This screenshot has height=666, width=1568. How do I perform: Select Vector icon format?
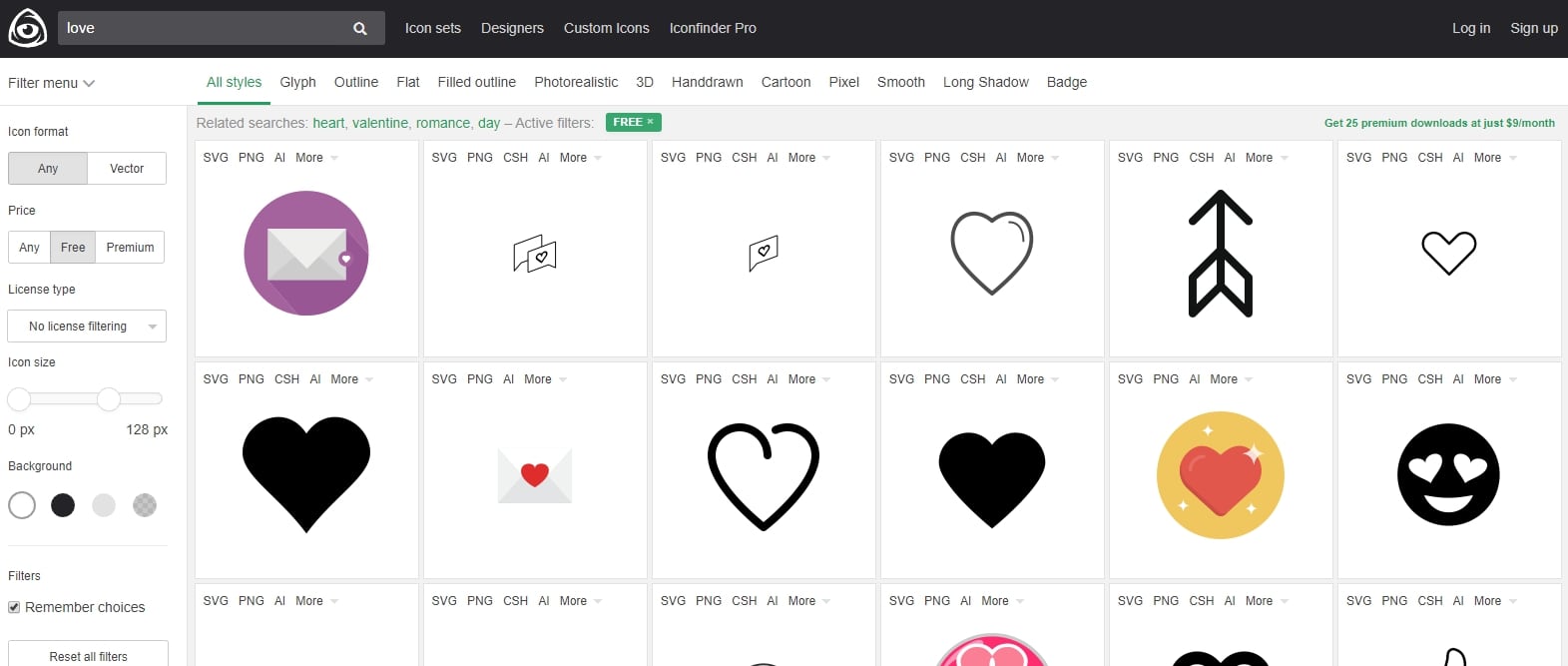point(127,169)
